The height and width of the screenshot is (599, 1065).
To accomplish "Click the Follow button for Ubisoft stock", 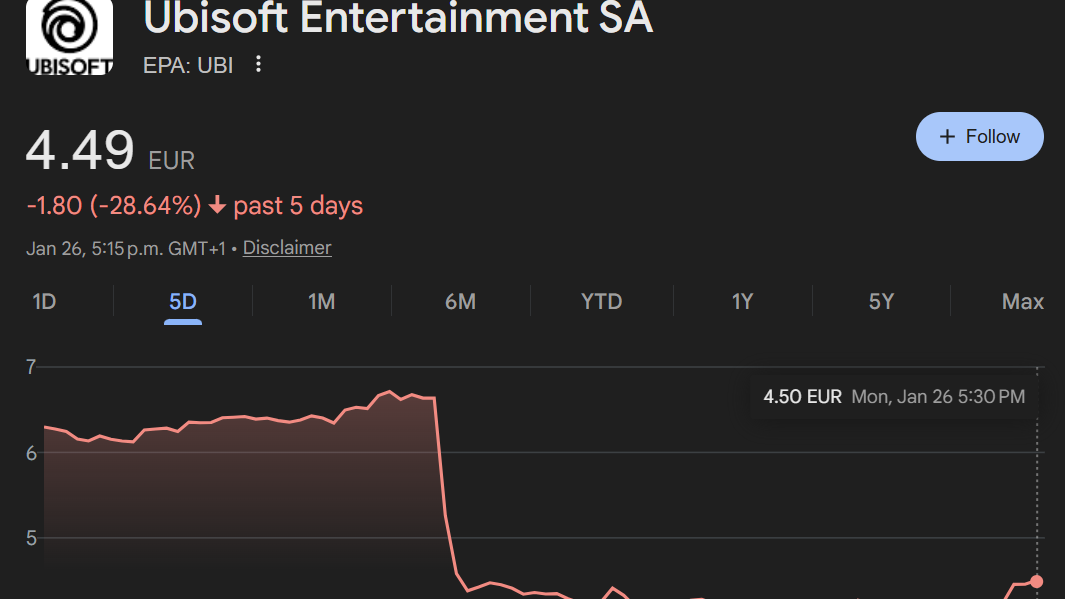I will (980, 136).
